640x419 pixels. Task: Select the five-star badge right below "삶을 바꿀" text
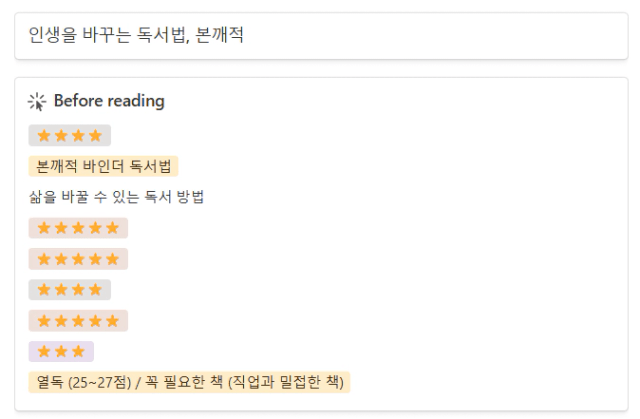(x=78, y=228)
